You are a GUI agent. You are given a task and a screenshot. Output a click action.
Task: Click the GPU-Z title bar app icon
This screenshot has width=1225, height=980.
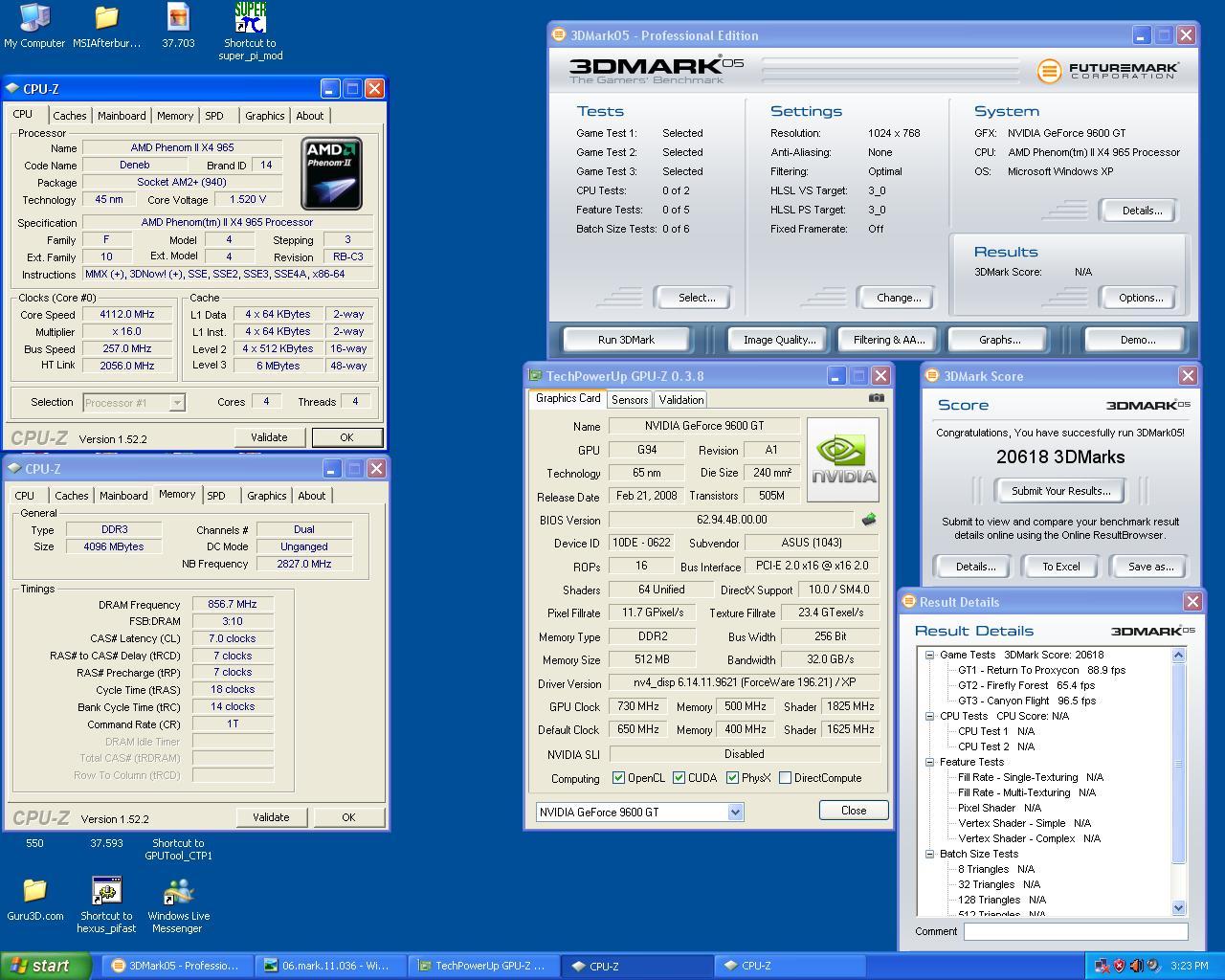click(x=535, y=376)
